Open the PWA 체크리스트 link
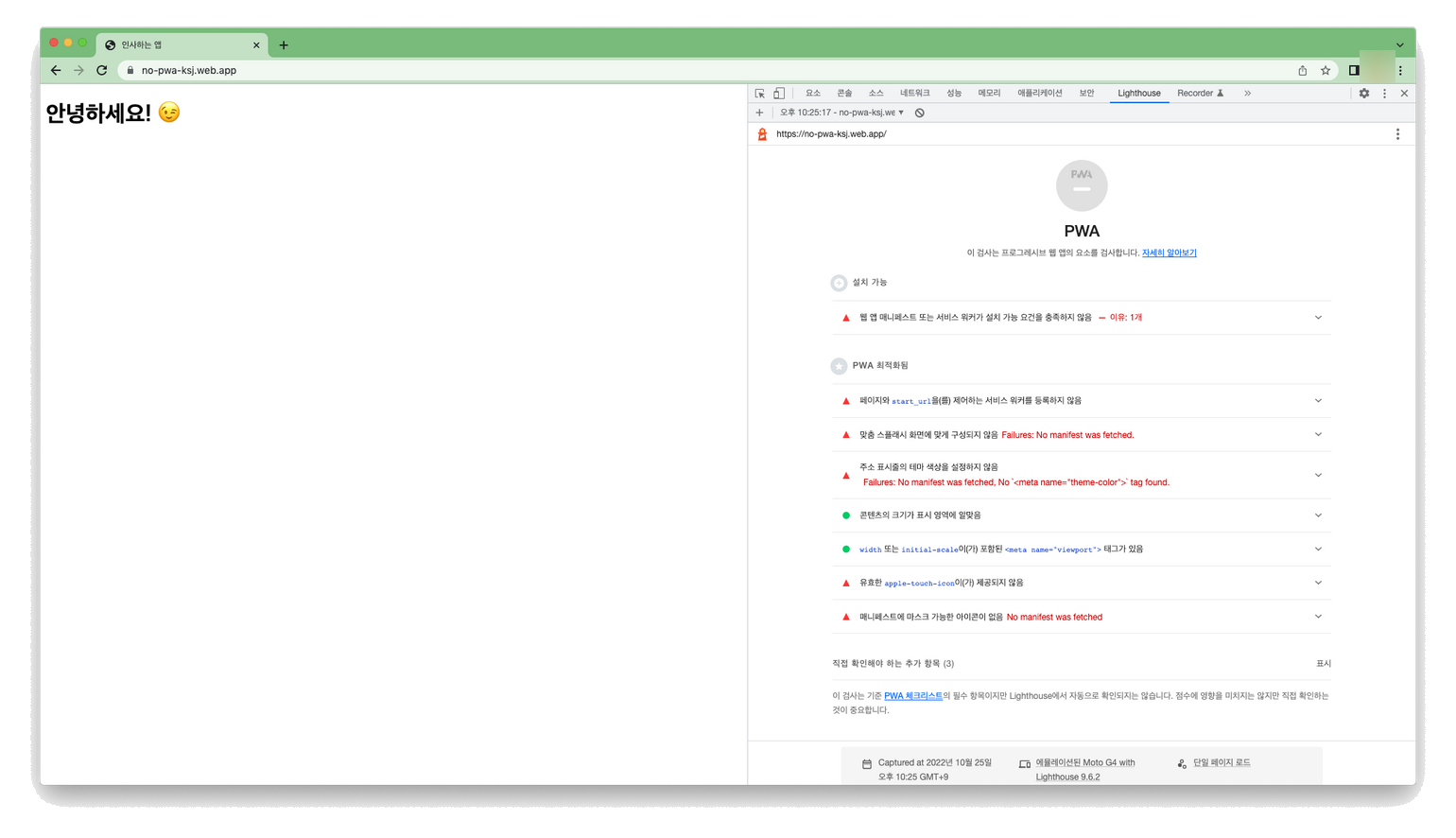Screen dimensions: 1456x838 913,696
